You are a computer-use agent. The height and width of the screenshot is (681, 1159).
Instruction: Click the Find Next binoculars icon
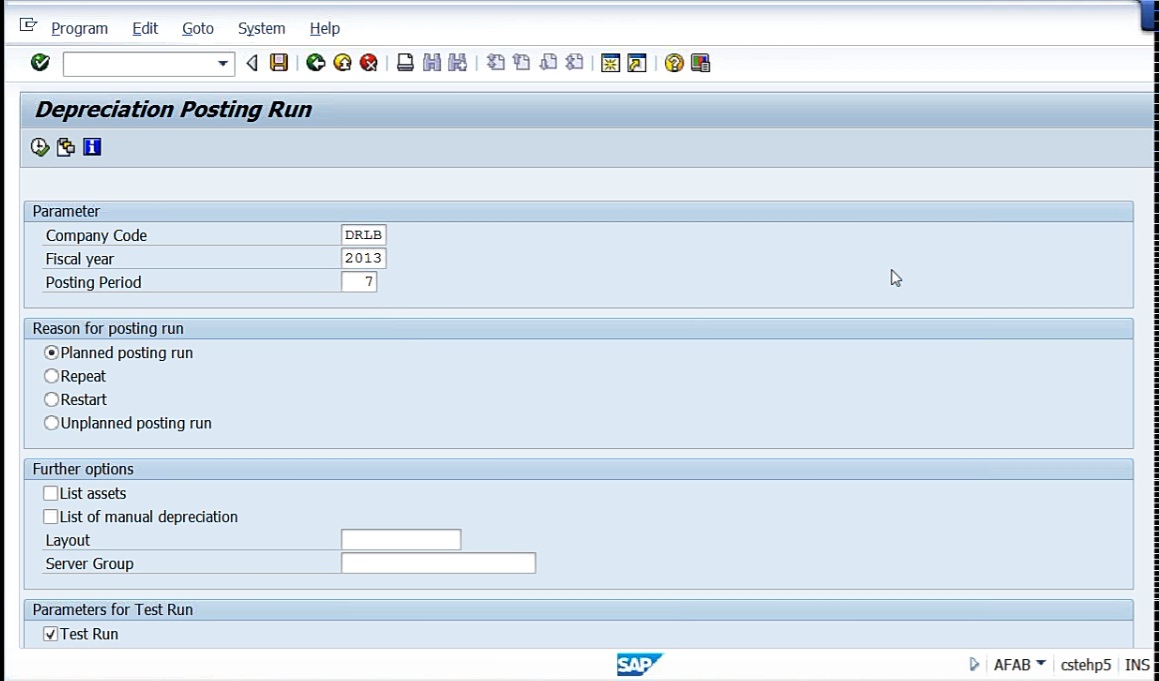coord(458,63)
